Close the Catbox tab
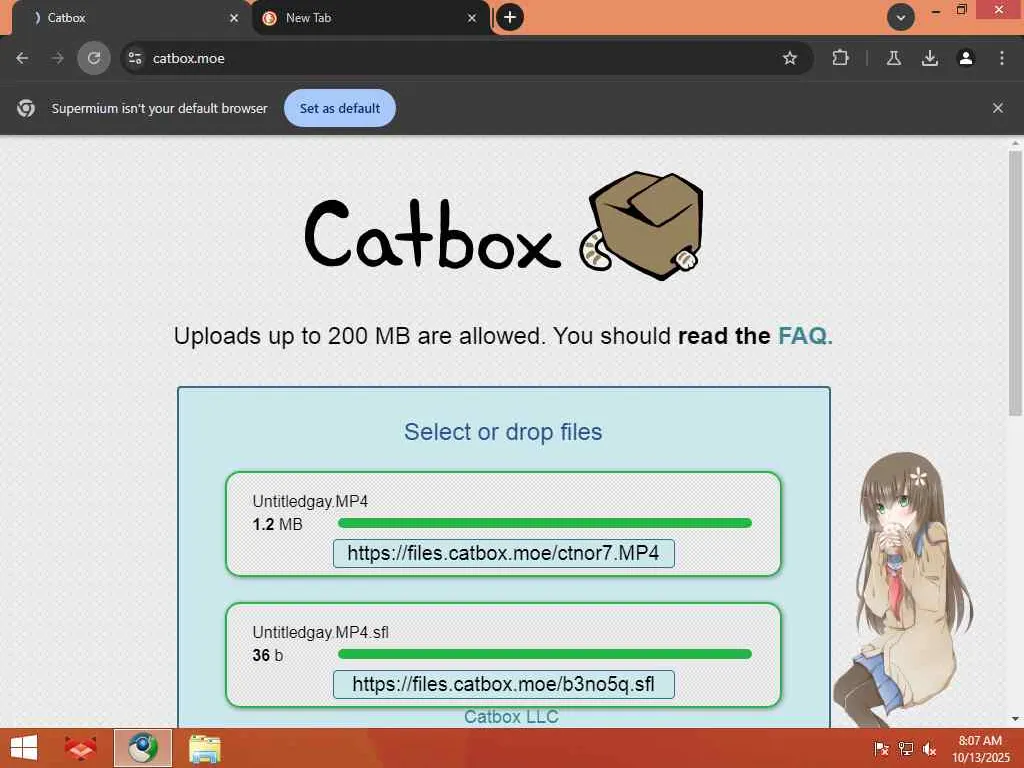Image resolution: width=1024 pixels, height=768 pixels. [234, 18]
